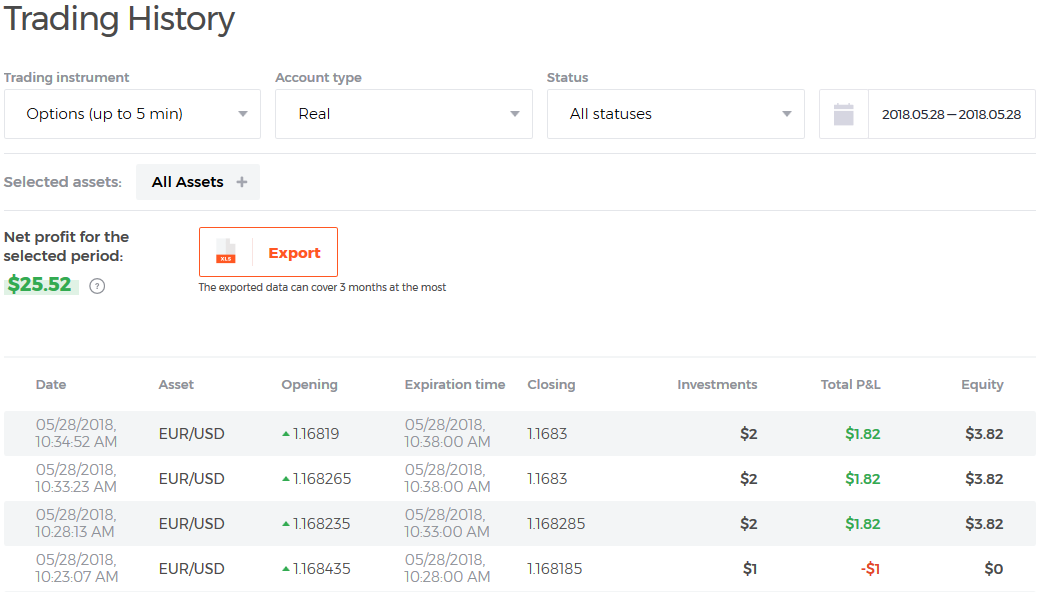Sort by the Date column header
1040x592 pixels.
[x=51, y=384]
